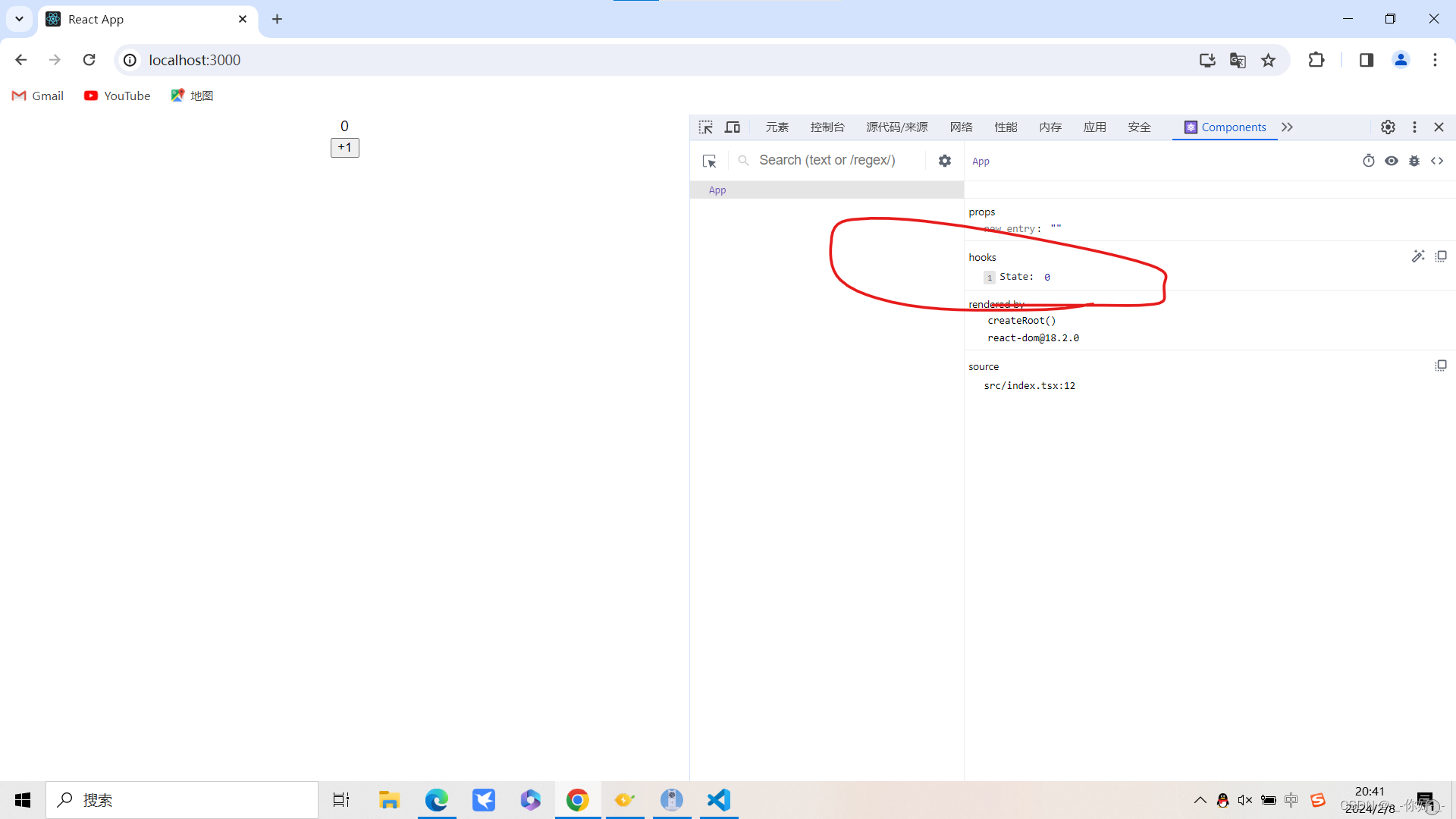
Task: Click the suspend component stopwatch icon
Action: click(1368, 161)
